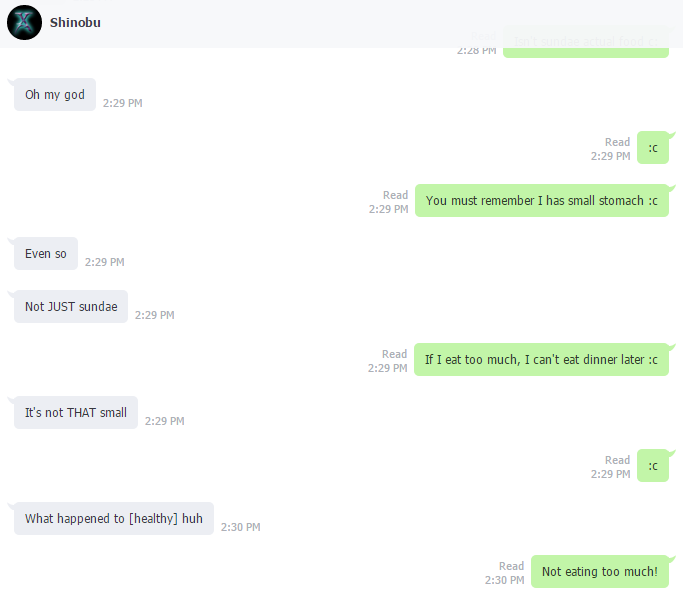Select "What happened to [healthy] huh" message
The image size is (683, 592).
click(114, 518)
